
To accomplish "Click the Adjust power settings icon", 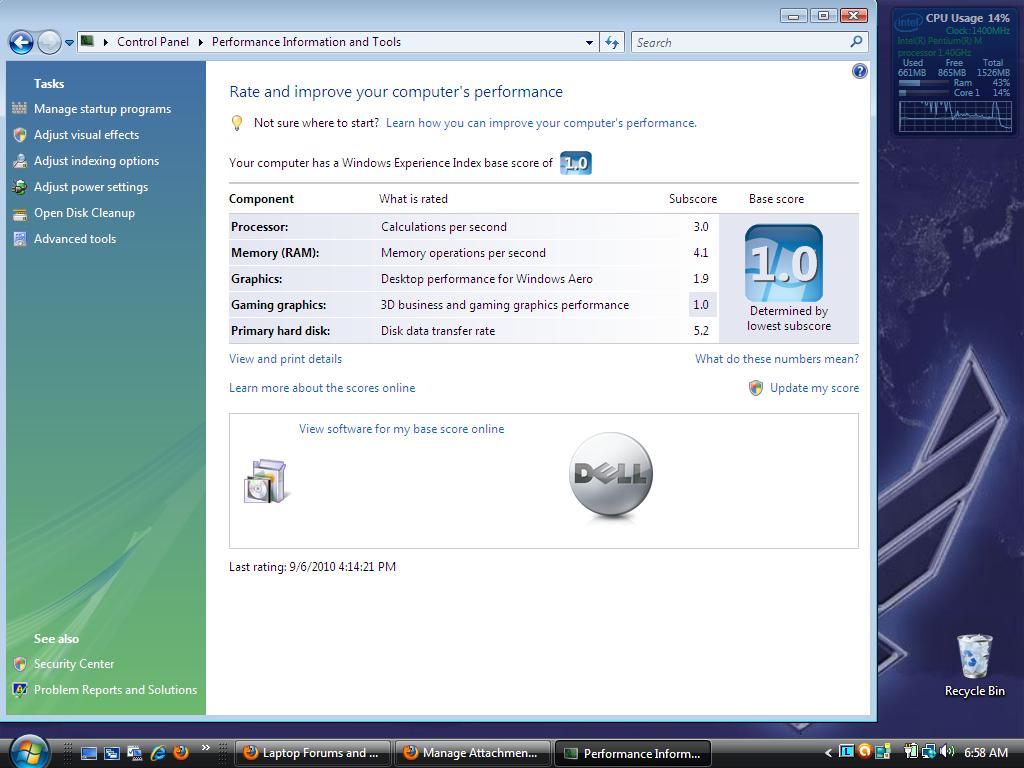I will pyautogui.click(x=20, y=187).
